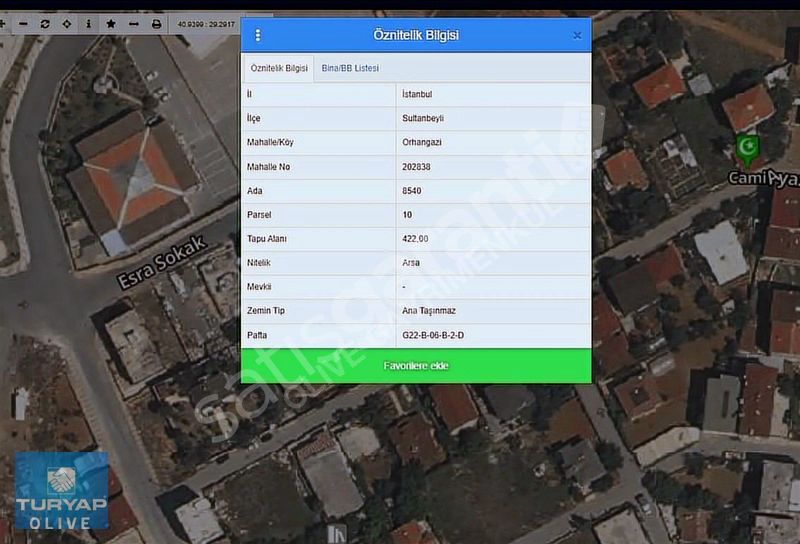
Task: Click the Esra Sokak street label
Action: 162,264
